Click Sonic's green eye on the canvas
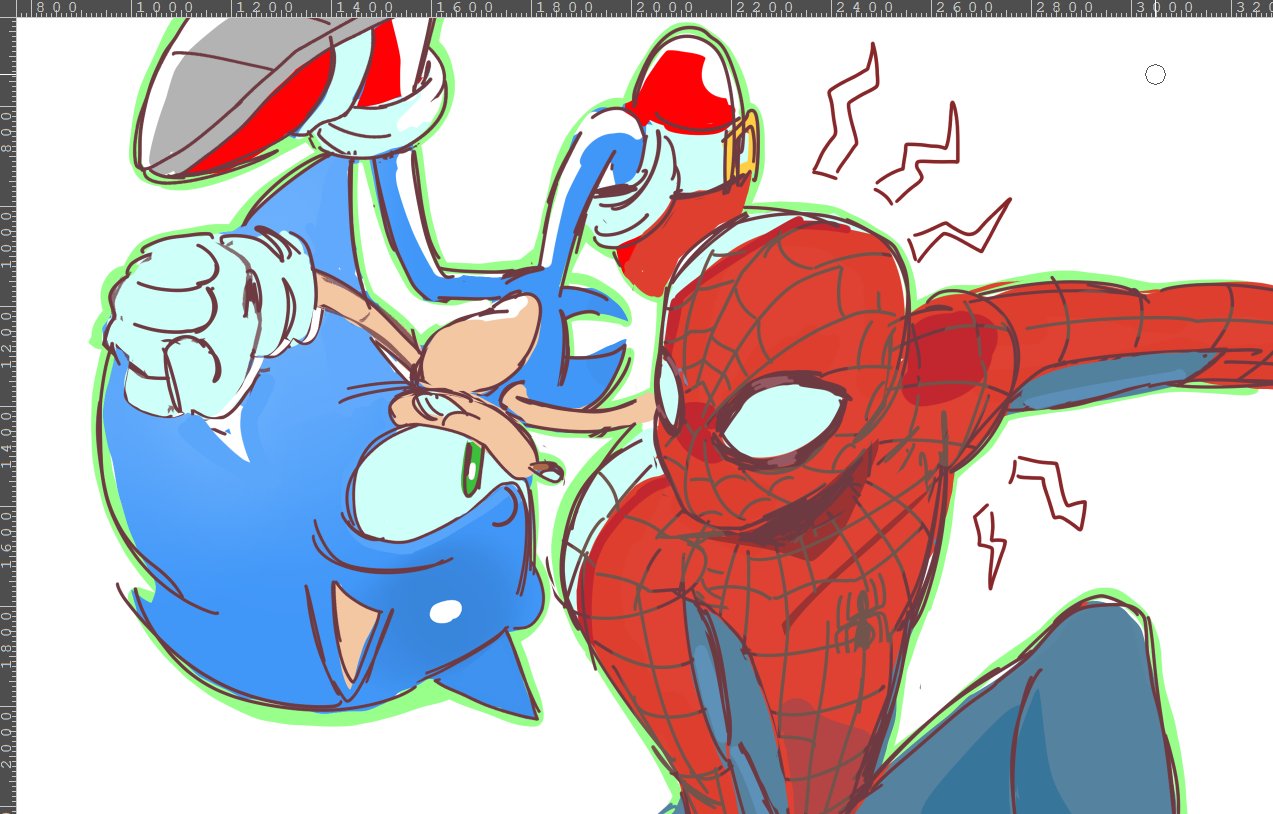Image resolution: width=1273 pixels, height=814 pixels. 472,469
